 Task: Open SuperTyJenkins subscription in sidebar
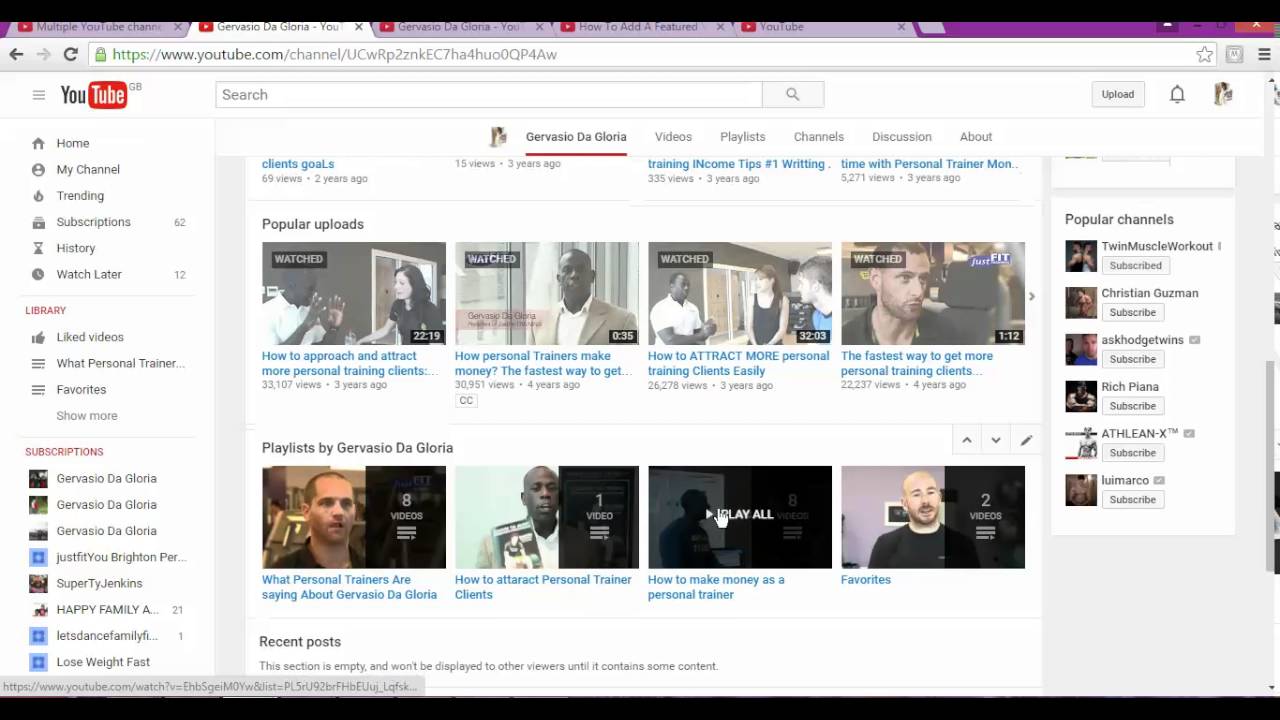point(99,583)
